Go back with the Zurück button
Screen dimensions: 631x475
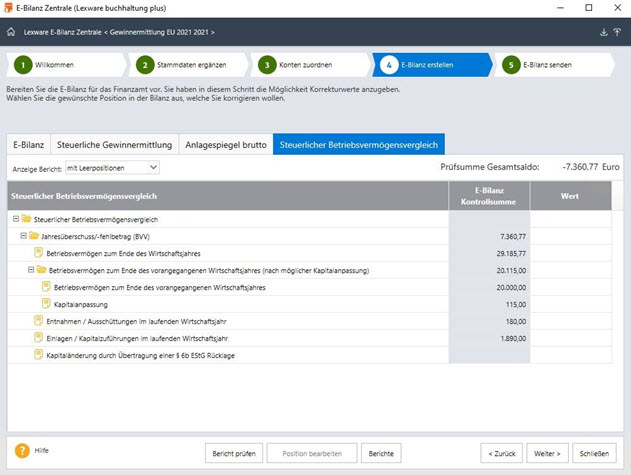tap(501, 454)
